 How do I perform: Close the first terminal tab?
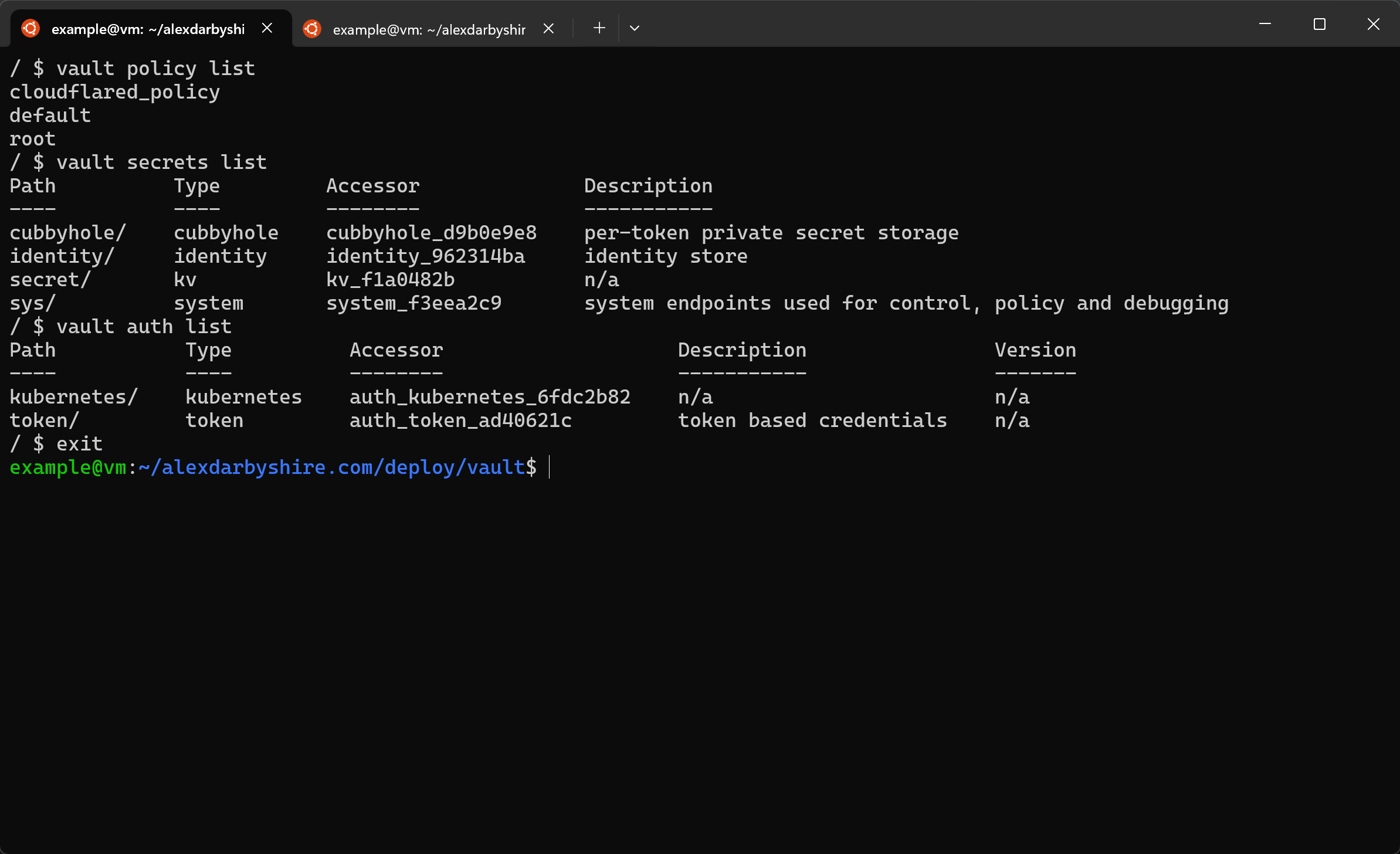[267, 28]
